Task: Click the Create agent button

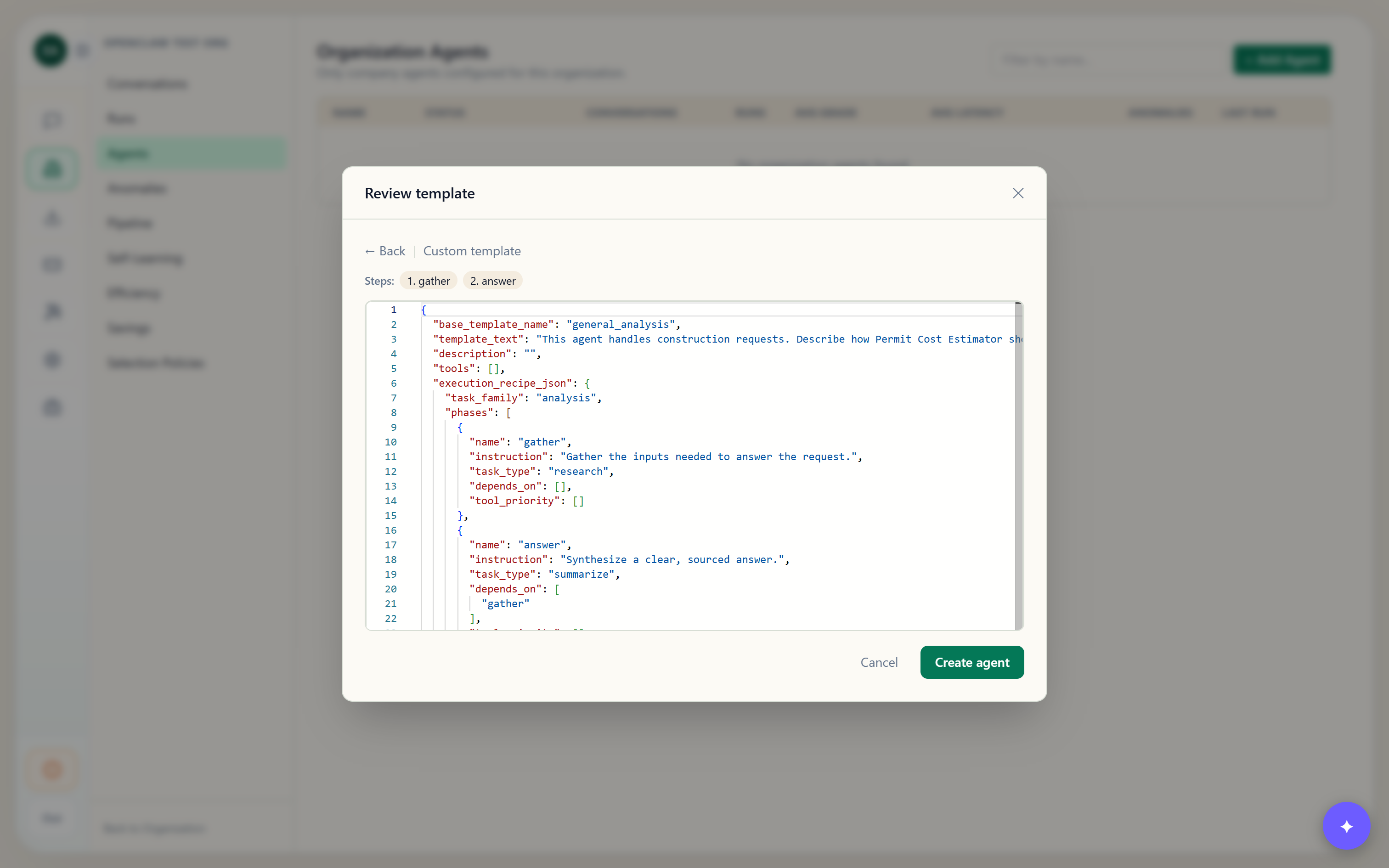Action: (x=972, y=662)
